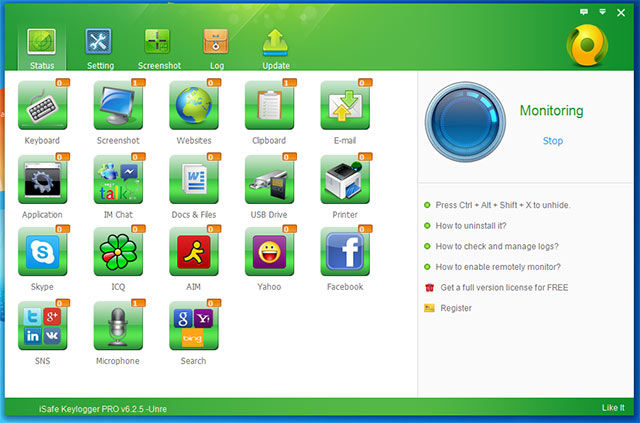Viewport: 640px width, 423px height.
Task: Open the Search engines icon
Action: coord(194,326)
